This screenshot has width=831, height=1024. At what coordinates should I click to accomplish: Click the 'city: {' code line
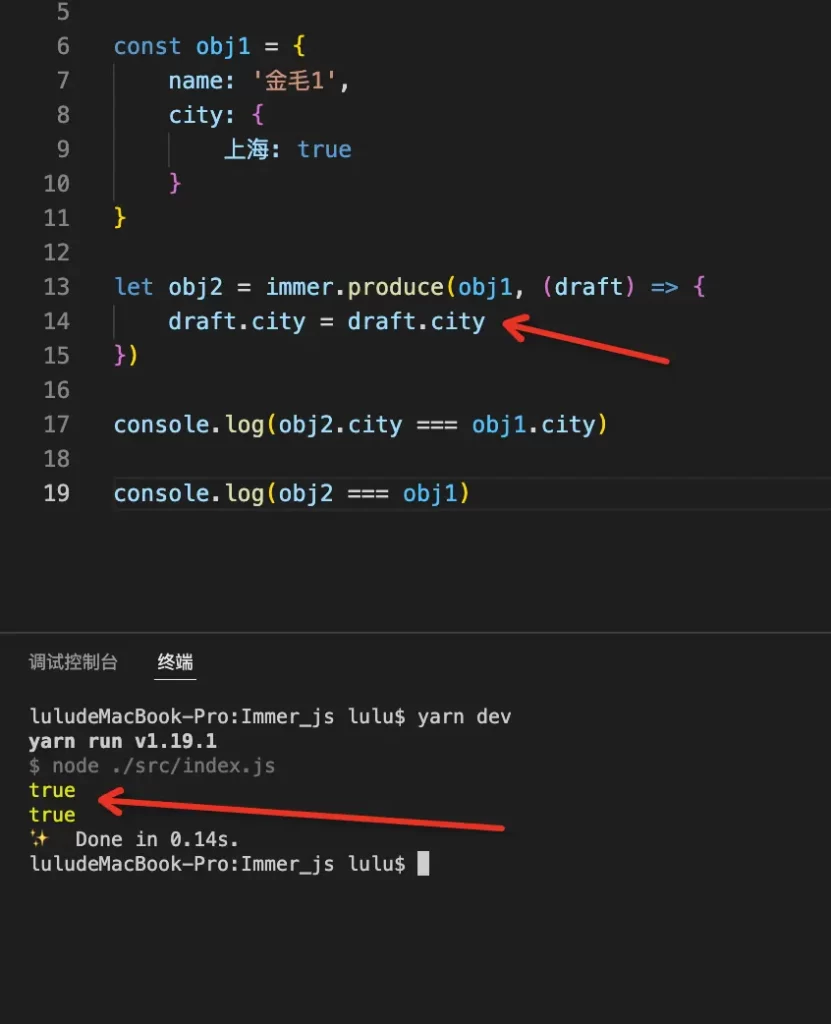(x=216, y=115)
